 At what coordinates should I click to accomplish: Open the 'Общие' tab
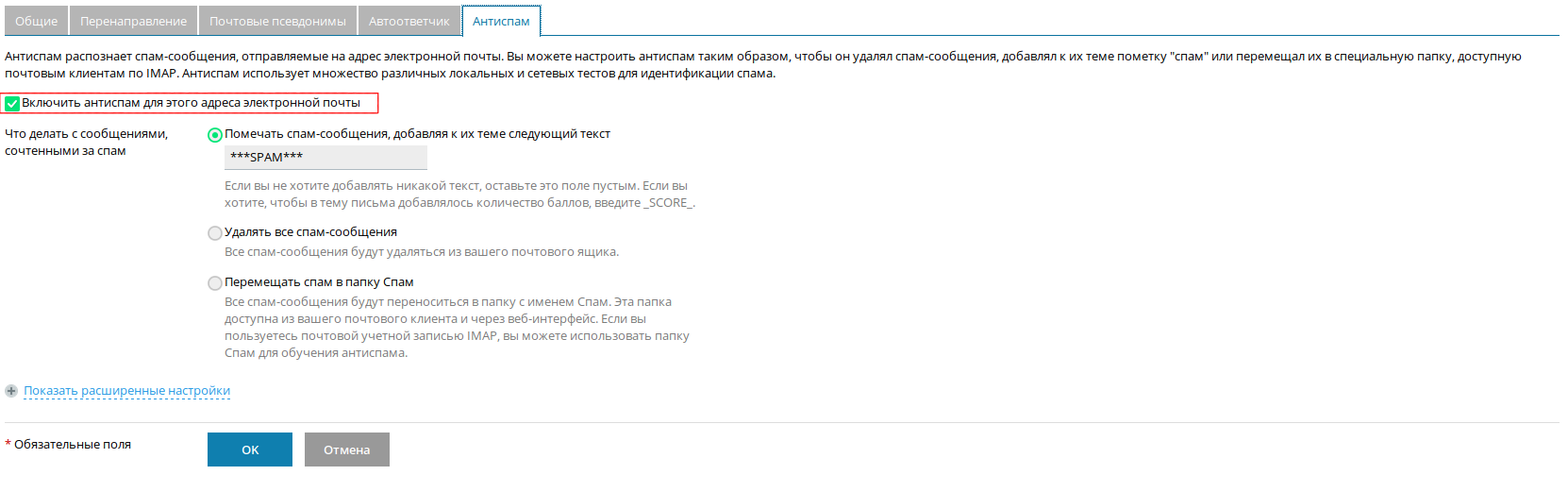[x=36, y=21]
